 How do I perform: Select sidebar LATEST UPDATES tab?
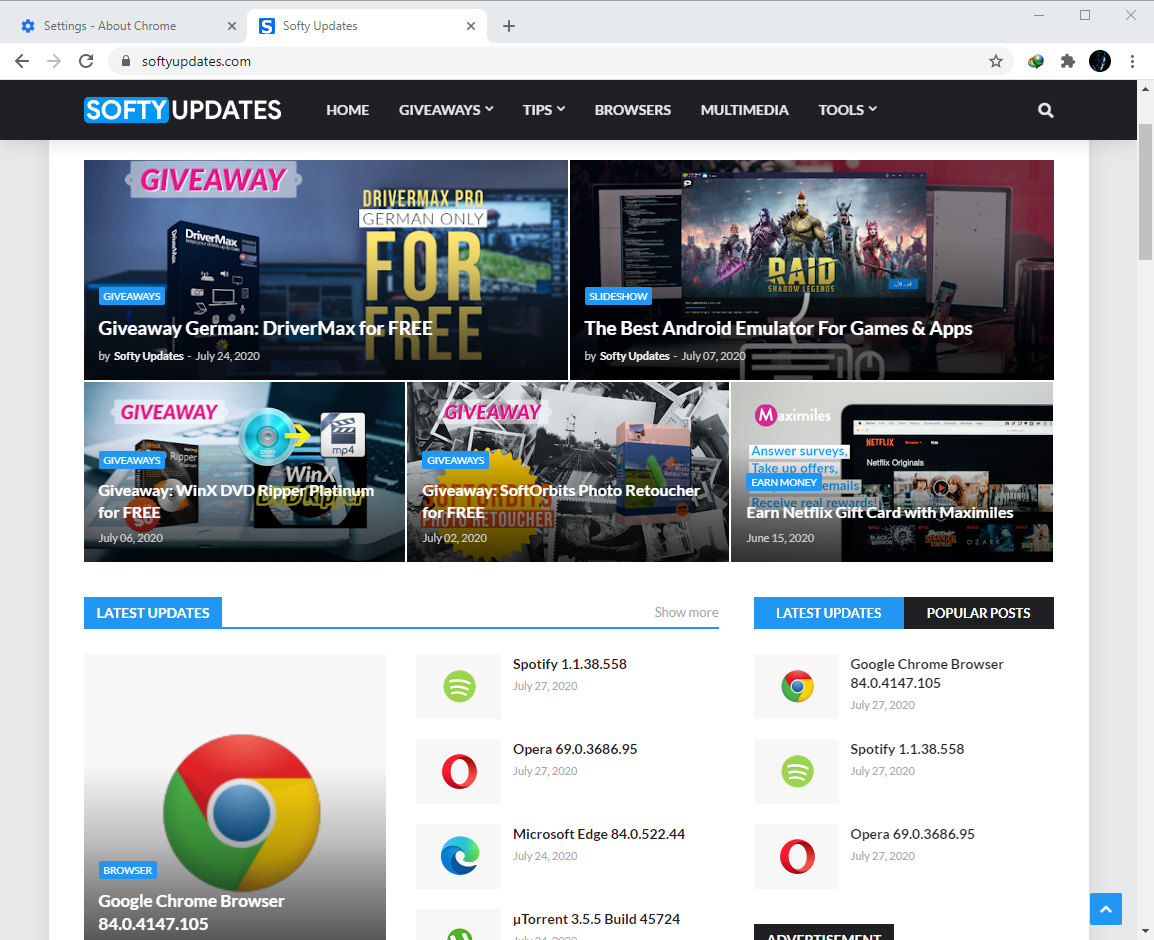(828, 613)
